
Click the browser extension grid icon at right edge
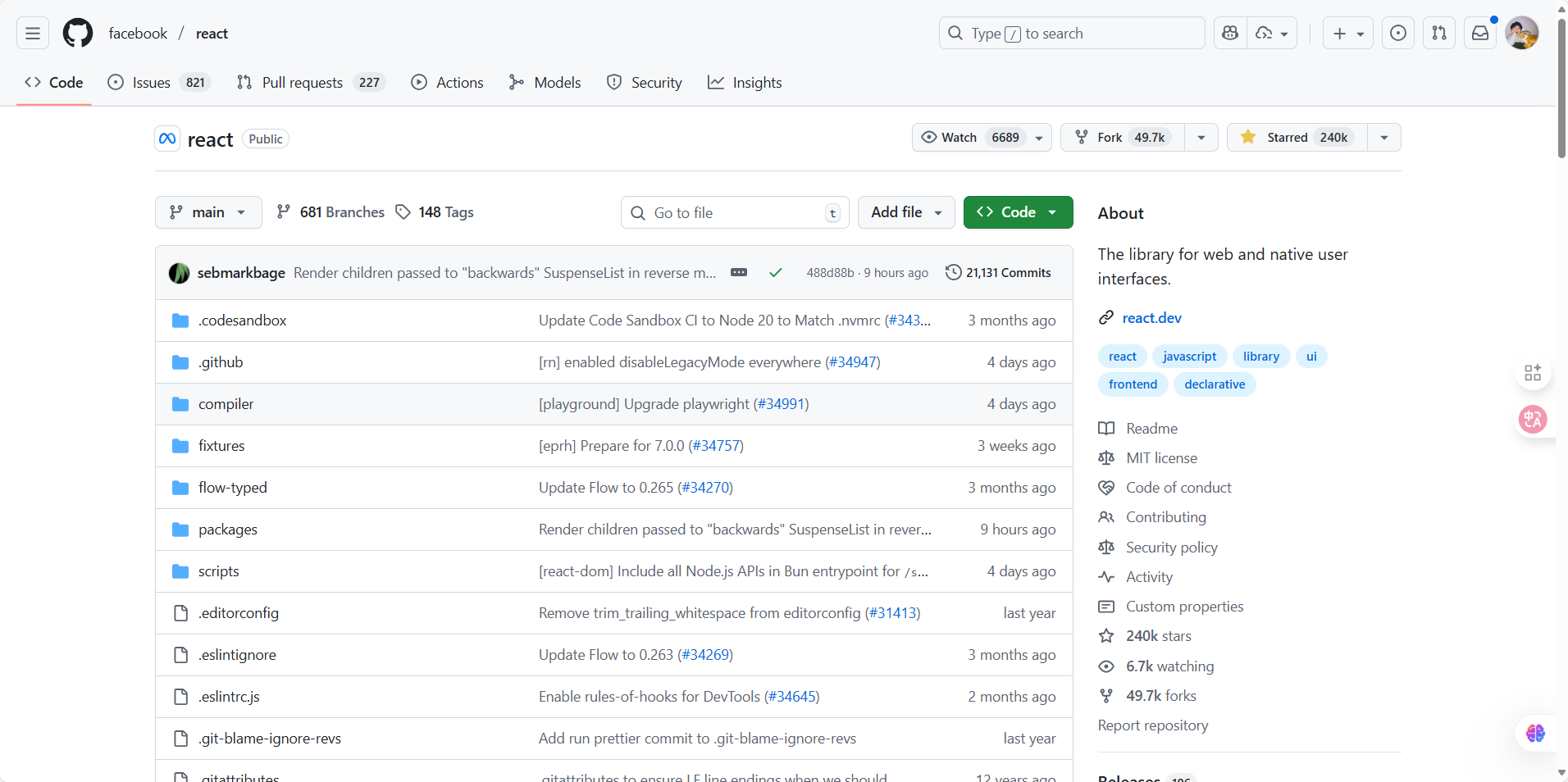click(1533, 374)
